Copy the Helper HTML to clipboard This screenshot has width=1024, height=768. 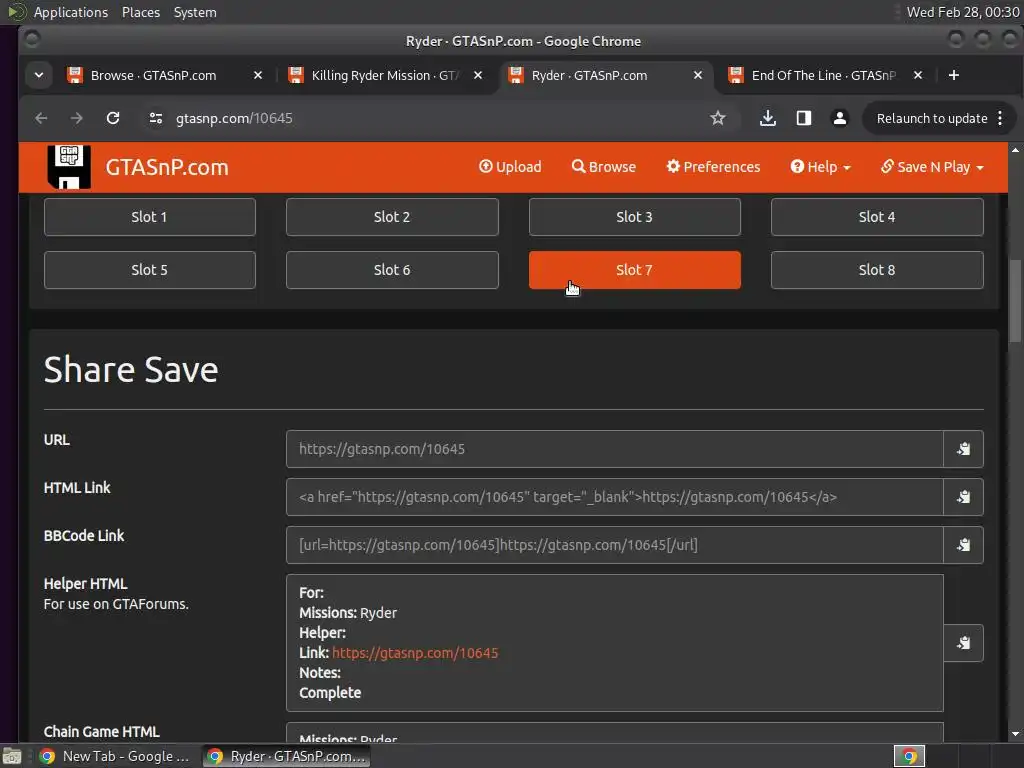tap(963, 643)
